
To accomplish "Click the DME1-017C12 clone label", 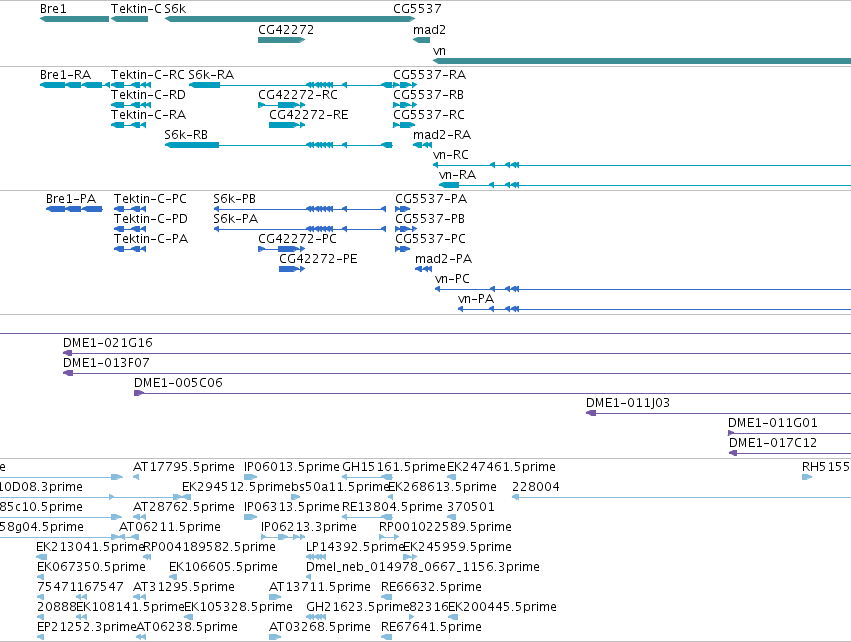I will click(773, 443).
